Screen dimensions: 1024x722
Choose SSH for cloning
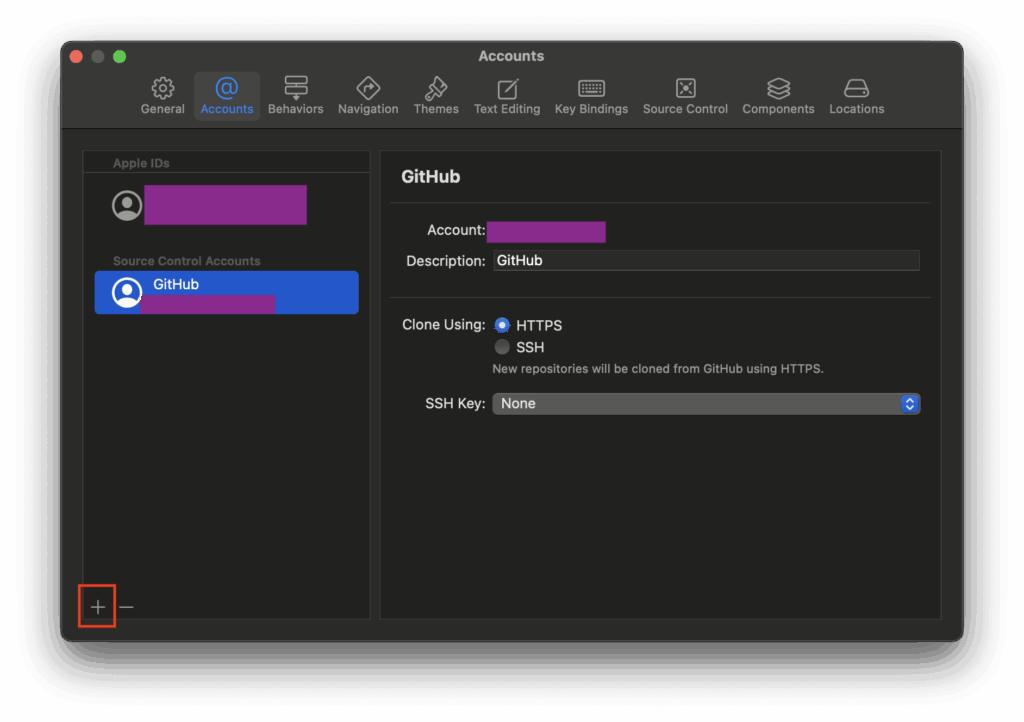(x=502, y=347)
